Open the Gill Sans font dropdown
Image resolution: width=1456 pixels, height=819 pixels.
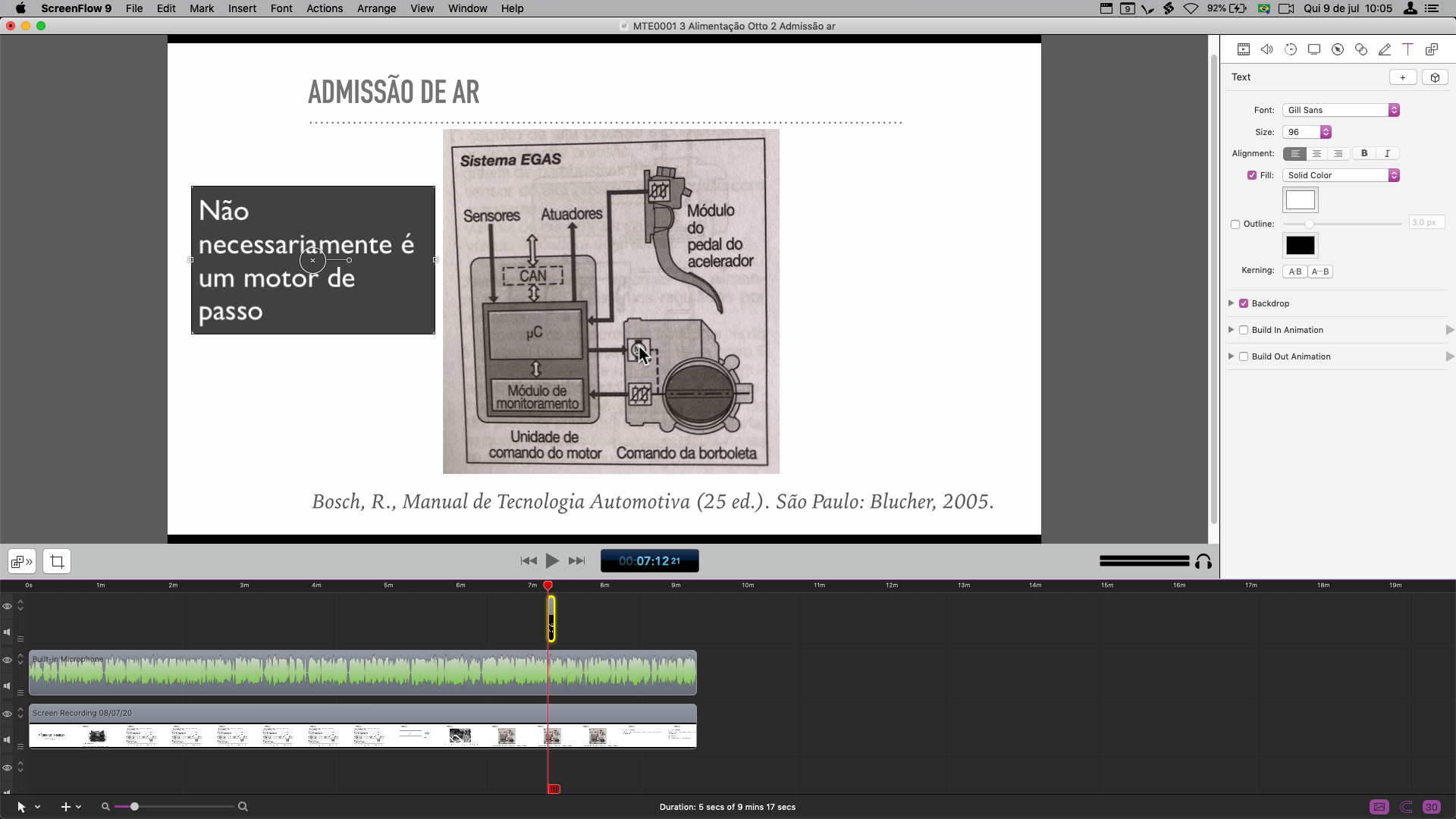click(x=1340, y=110)
